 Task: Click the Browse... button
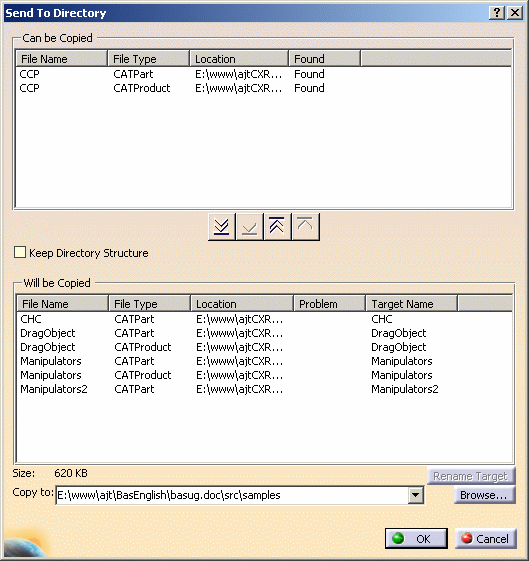[484, 495]
